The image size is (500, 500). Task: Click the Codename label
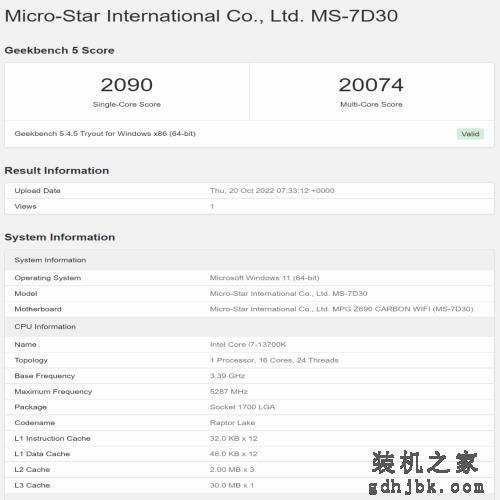[x=35, y=423]
